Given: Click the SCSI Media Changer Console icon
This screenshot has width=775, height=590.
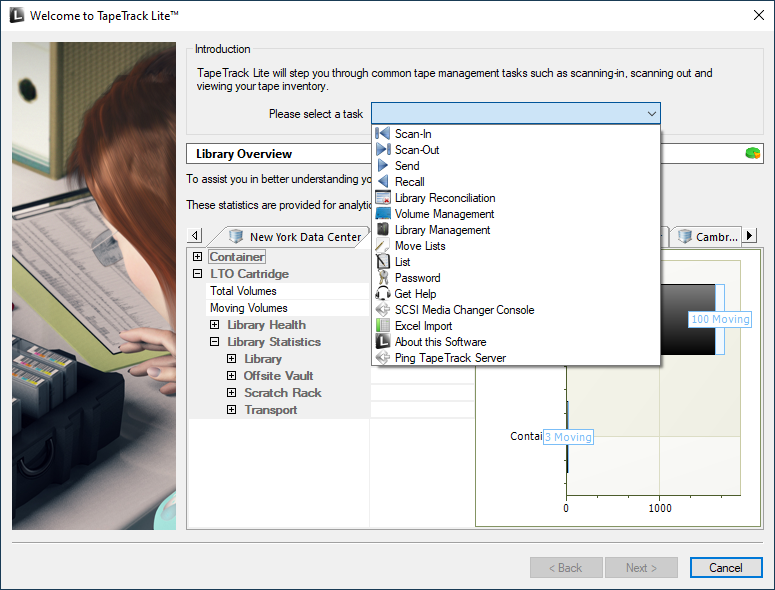Looking at the screenshot, I should (383, 309).
